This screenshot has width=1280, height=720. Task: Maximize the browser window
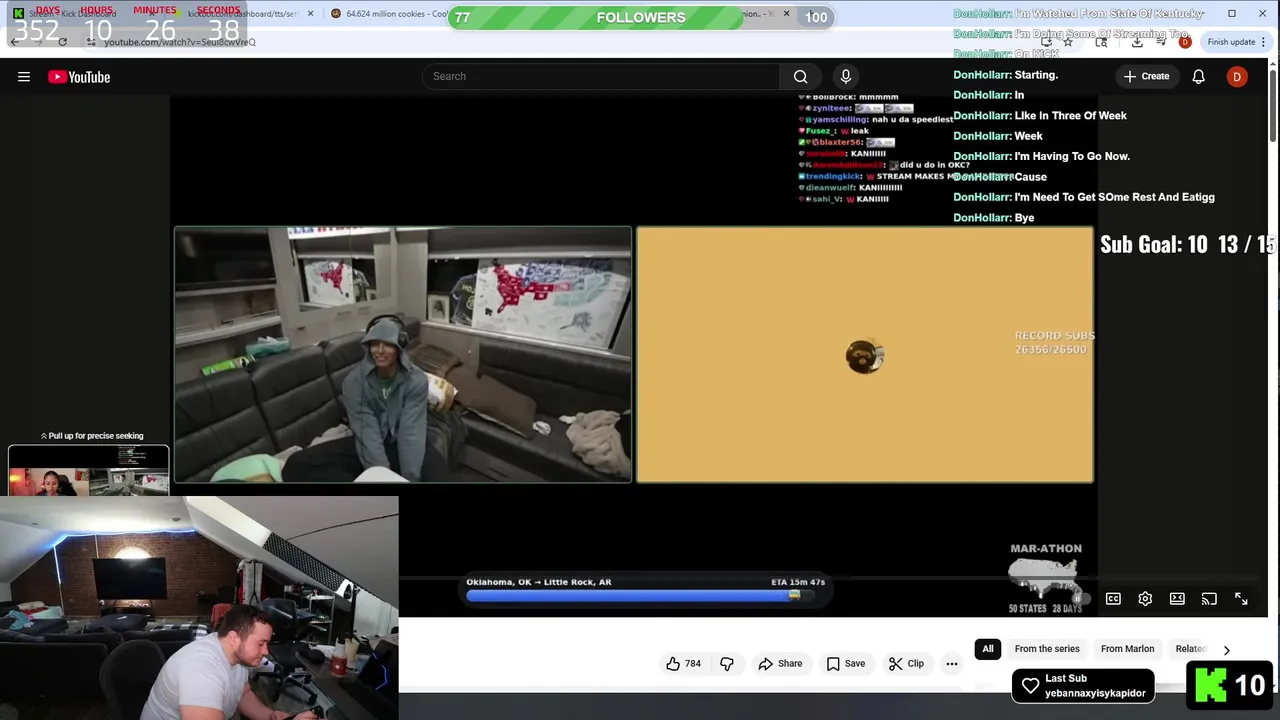tap(1232, 14)
